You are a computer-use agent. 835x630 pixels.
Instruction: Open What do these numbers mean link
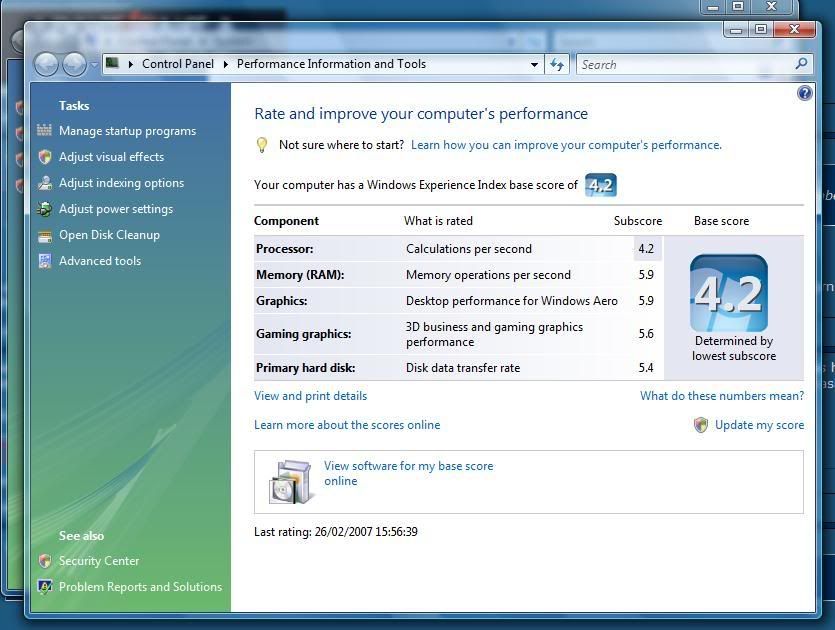[721, 396]
